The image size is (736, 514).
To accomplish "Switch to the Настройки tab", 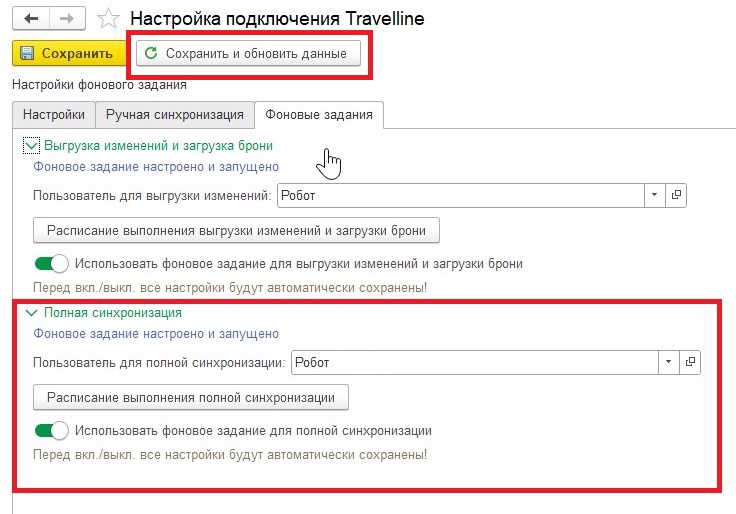I will coord(54,115).
